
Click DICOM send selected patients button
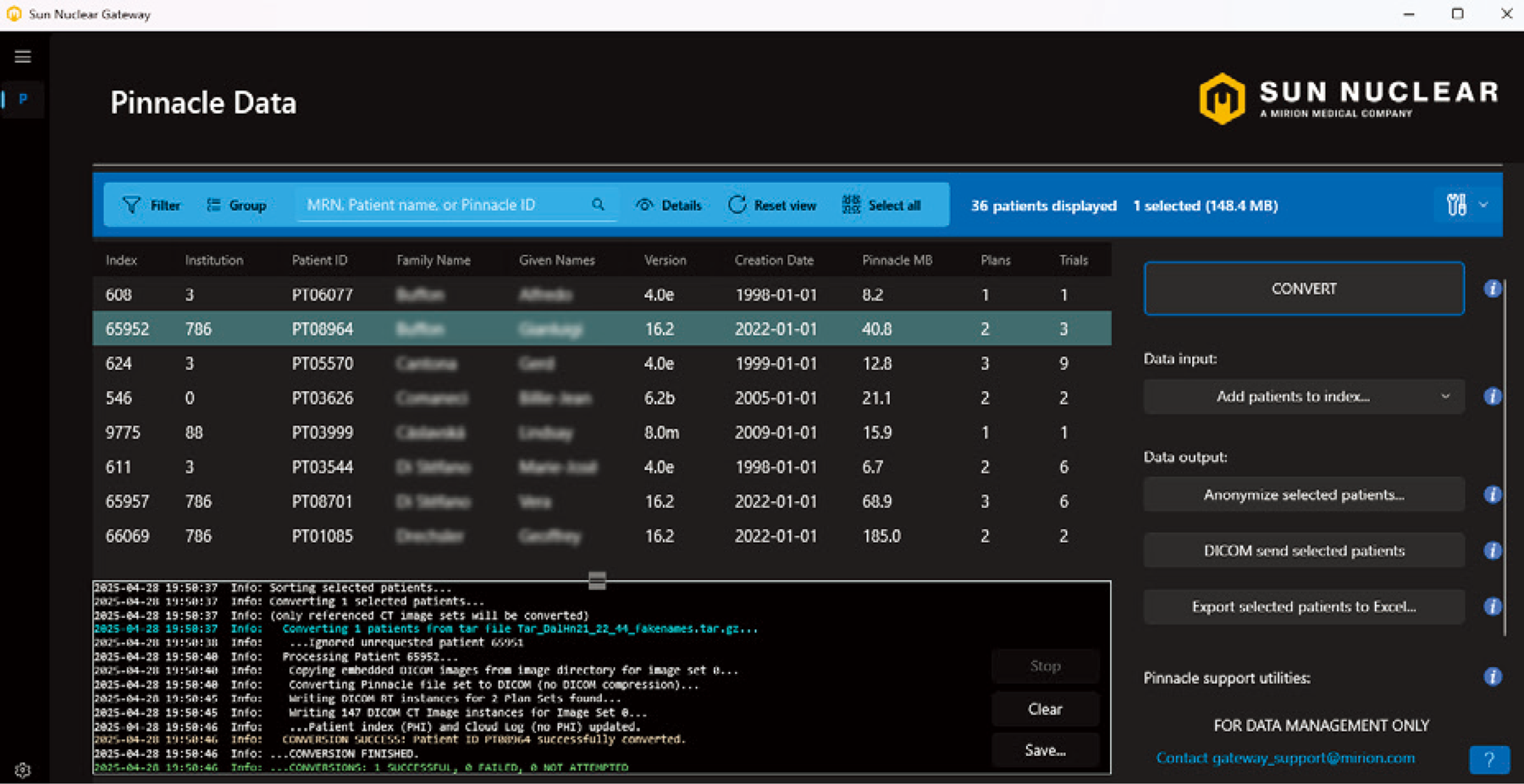tap(1304, 550)
